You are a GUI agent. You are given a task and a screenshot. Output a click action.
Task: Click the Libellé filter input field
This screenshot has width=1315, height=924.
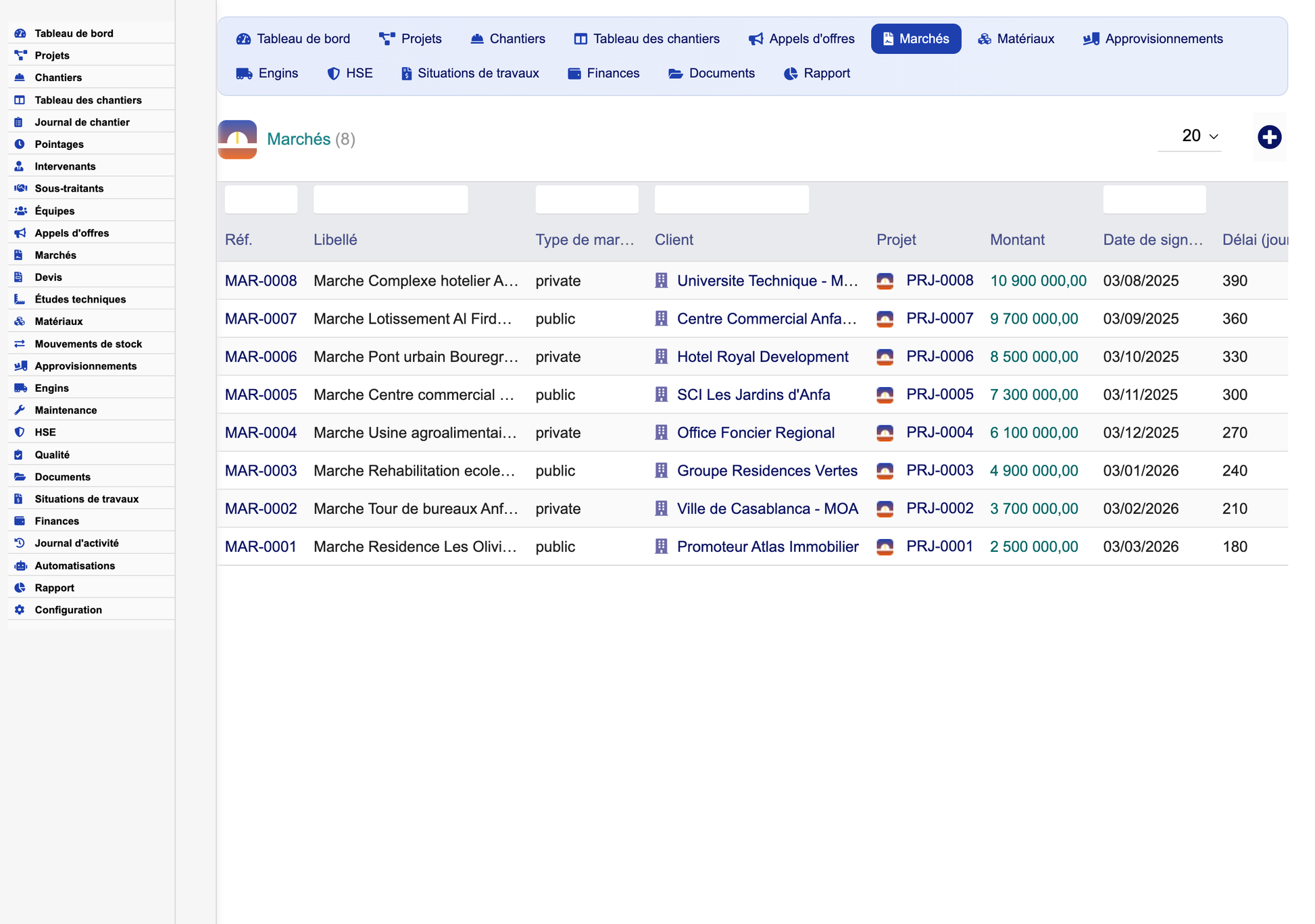(x=391, y=199)
